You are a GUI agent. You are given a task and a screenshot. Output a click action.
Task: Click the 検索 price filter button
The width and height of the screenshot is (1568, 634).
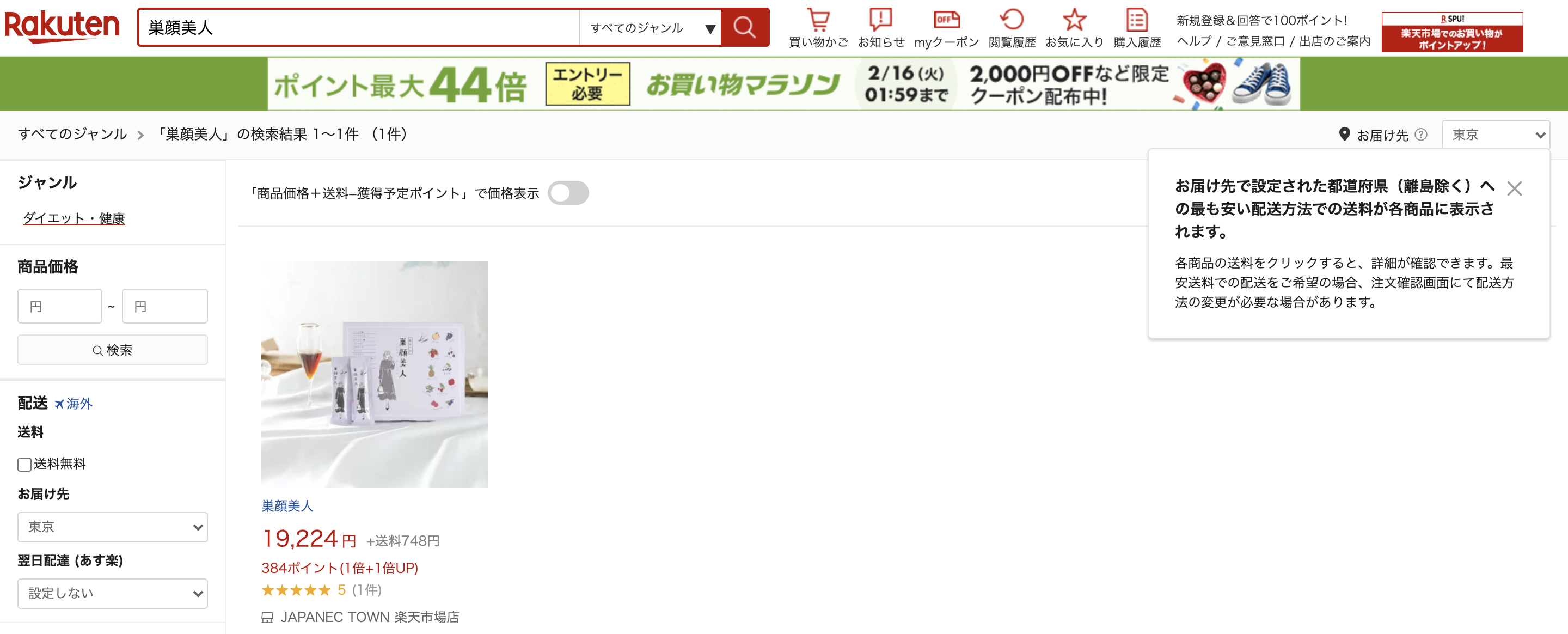[113, 350]
